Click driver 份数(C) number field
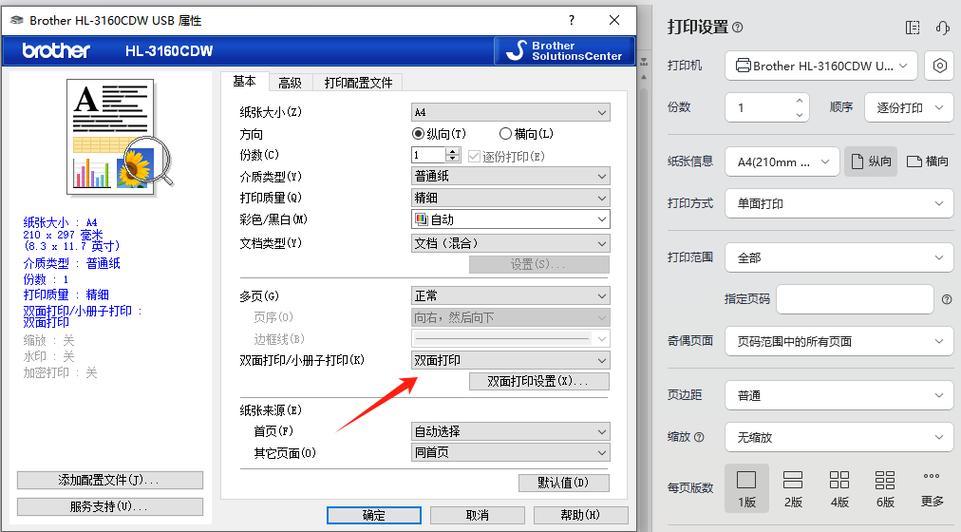 pyautogui.click(x=429, y=154)
